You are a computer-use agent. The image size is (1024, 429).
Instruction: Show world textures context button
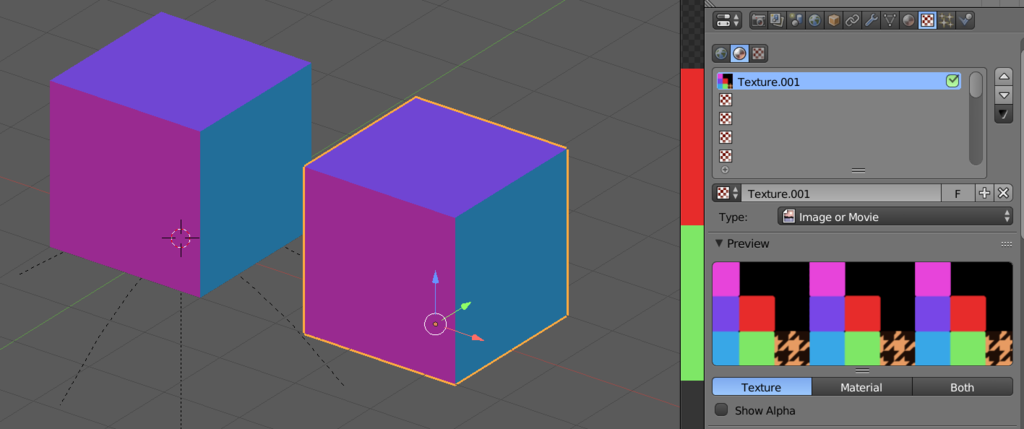pyautogui.click(x=721, y=54)
